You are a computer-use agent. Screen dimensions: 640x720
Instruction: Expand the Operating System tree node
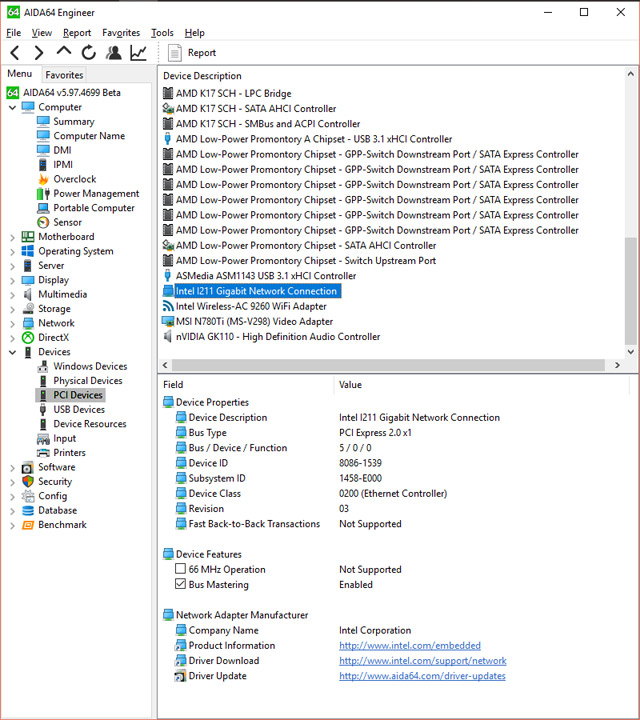(12, 252)
